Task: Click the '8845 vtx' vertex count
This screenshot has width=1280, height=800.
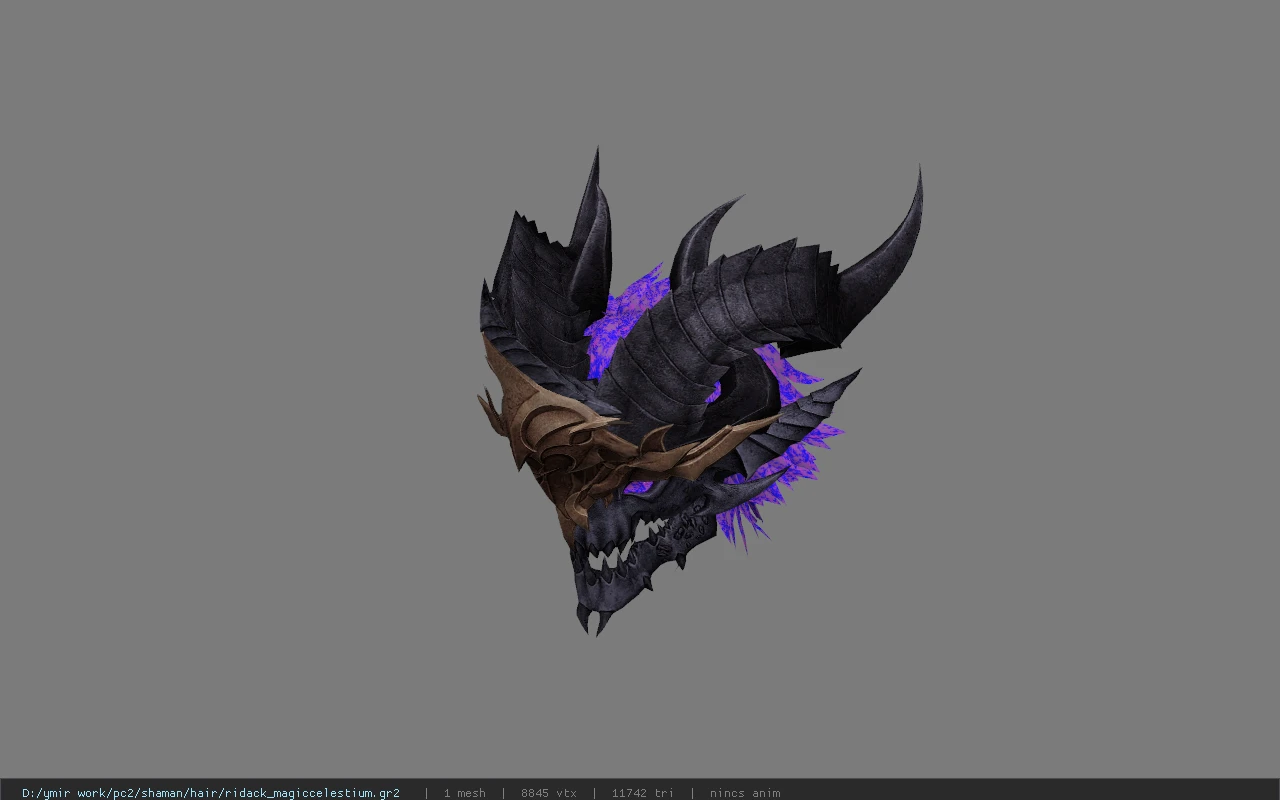Action: point(549,793)
